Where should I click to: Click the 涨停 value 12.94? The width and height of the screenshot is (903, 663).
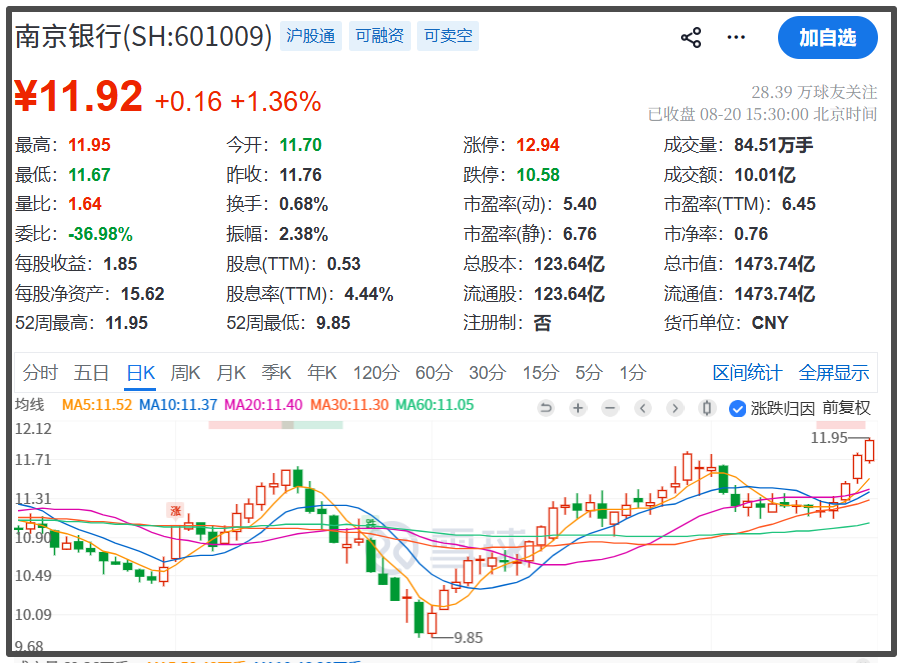[538, 145]
